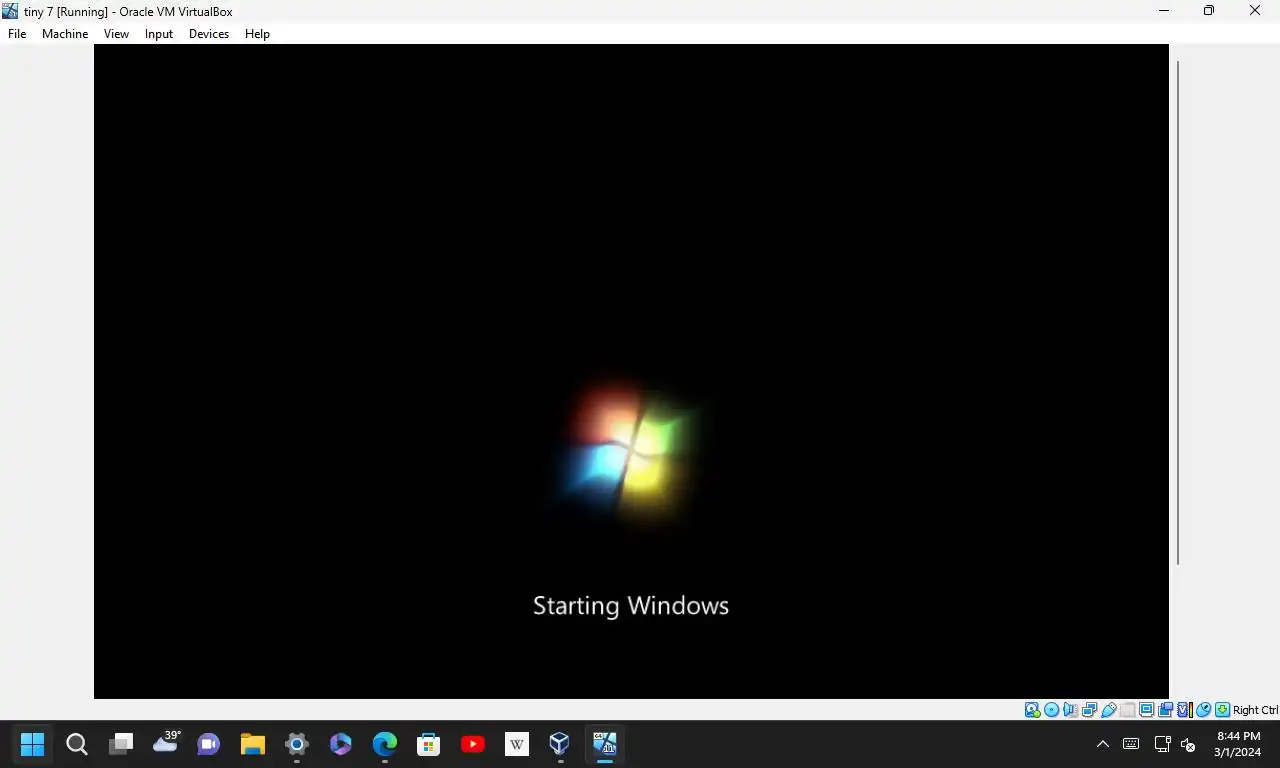Open the Devices menu
Viewport: 1280px width, 768px height.
[x=209, y=34]
